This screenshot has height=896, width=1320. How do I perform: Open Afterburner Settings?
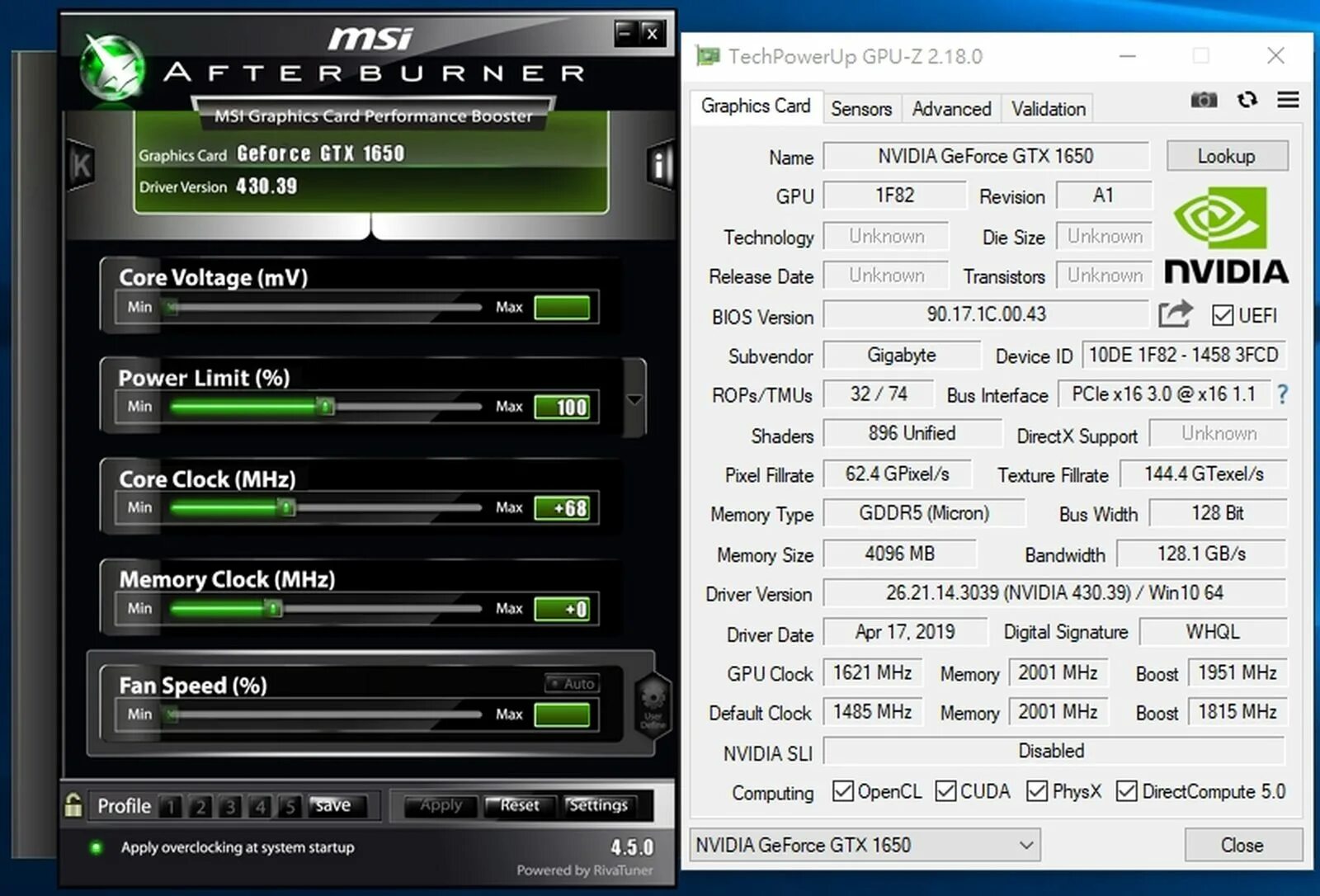pos(598,805)
